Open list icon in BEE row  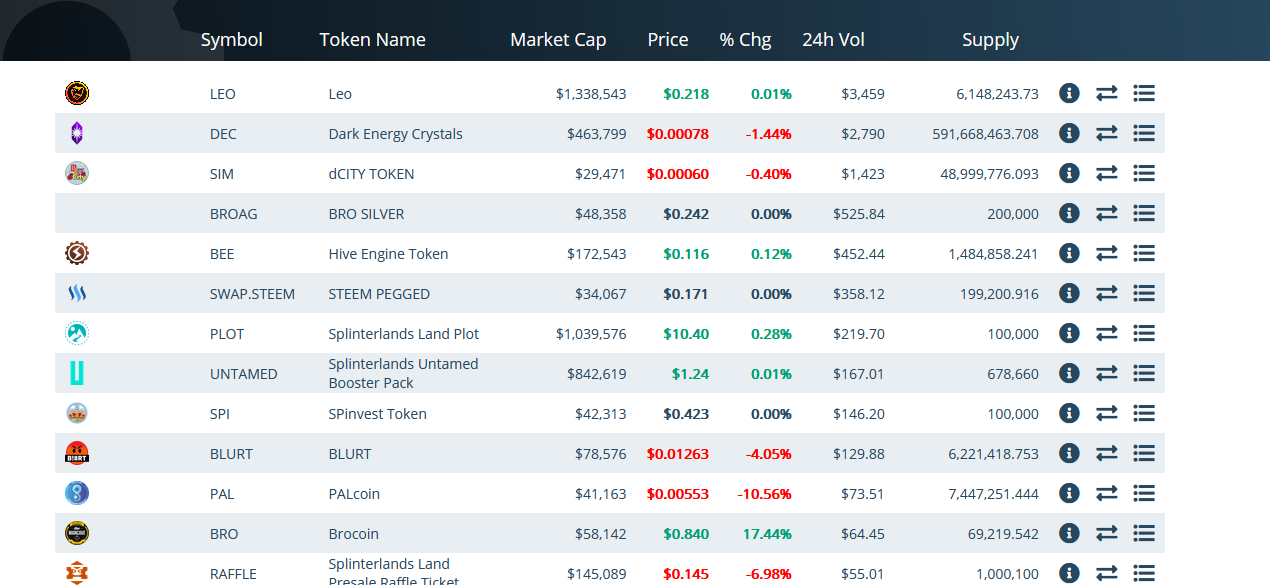pyautogui.click(x=1144, y=253)
